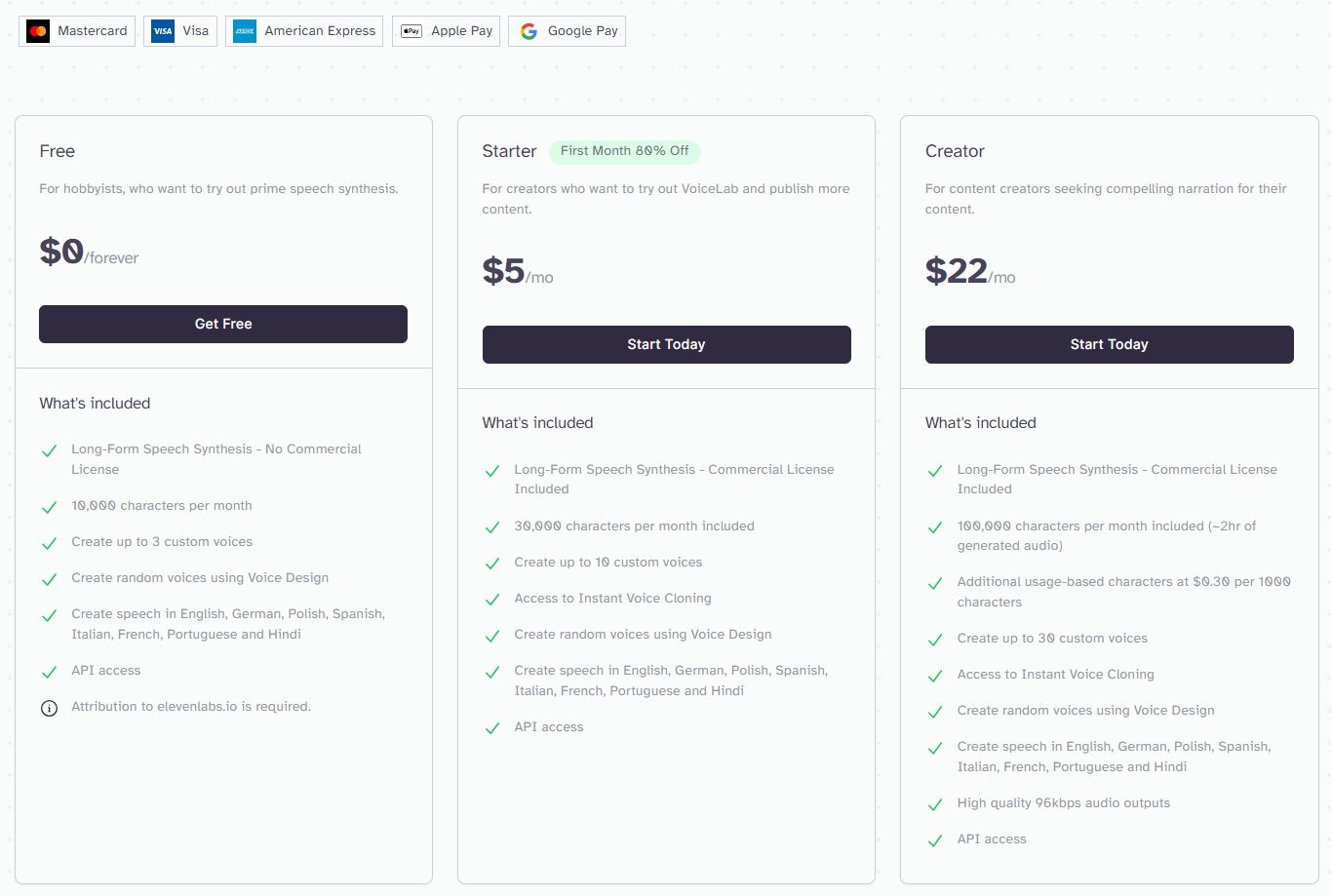Click the Mastercard logo icon
The image size is (1332, 896).
pyautogui.click(x=38, y=31)
